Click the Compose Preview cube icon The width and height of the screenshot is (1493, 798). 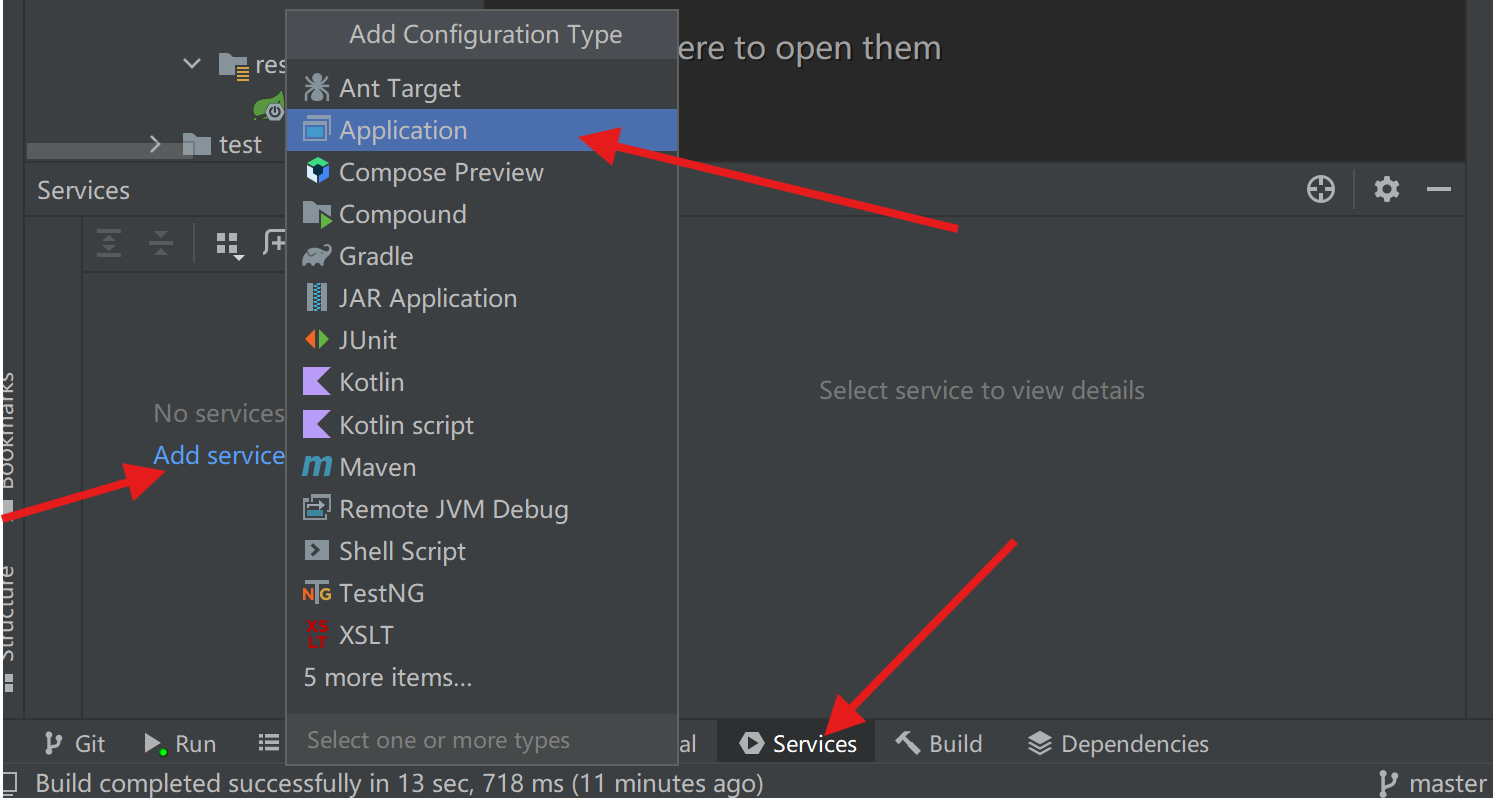317,172
